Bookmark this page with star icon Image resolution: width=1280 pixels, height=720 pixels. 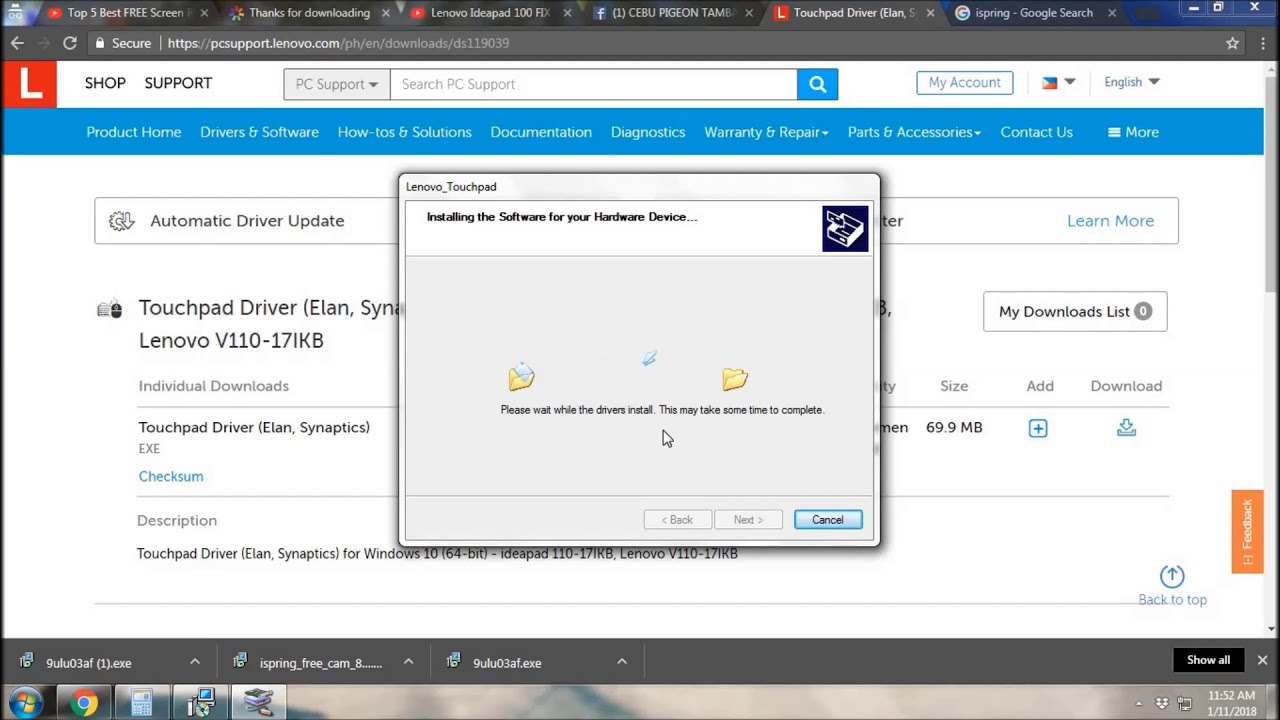point(1232,43)
